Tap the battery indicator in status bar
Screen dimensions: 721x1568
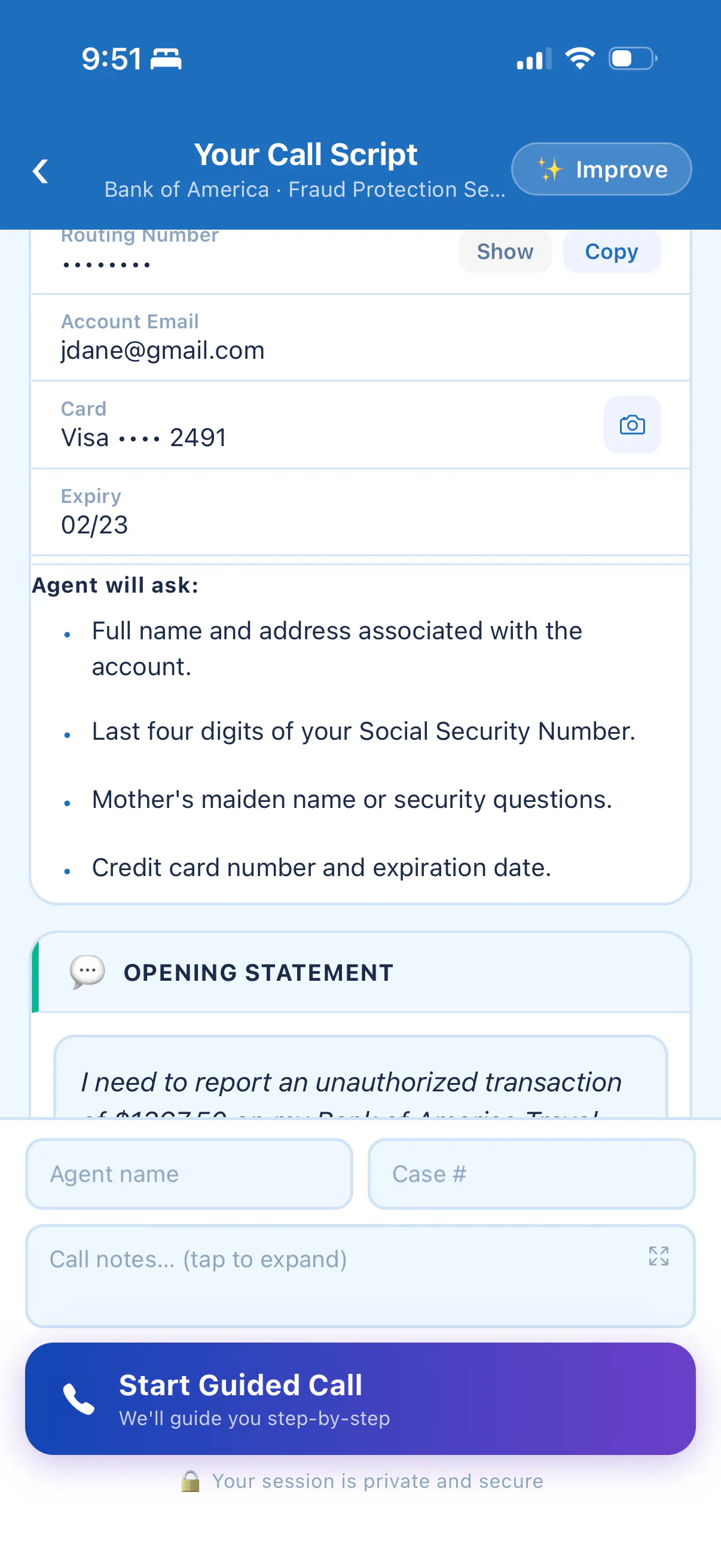[633, 59]
